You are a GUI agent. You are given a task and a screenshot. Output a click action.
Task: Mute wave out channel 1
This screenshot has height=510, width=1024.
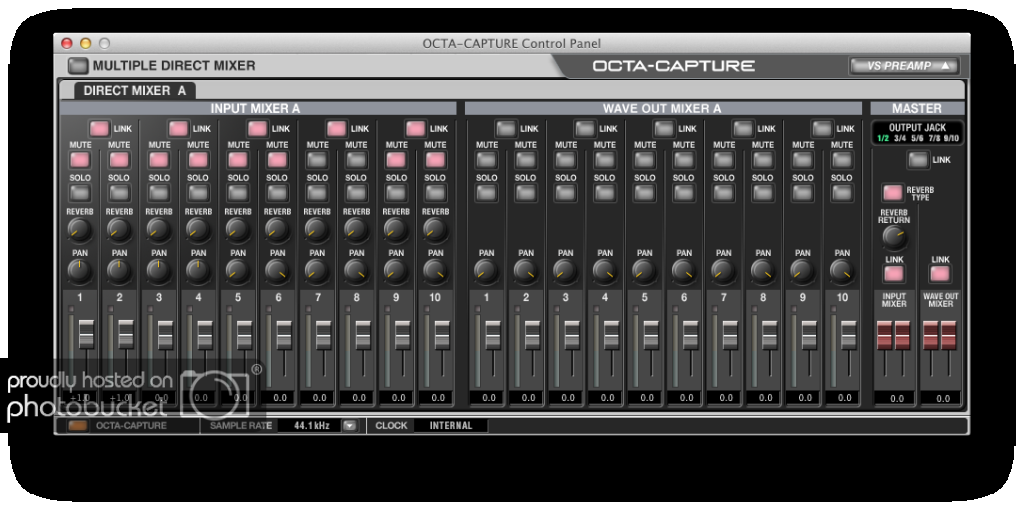pos(487,160)
